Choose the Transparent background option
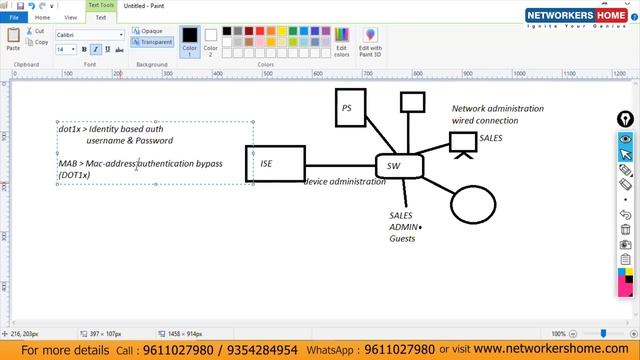640x360 pixels. tap(152, 42)
